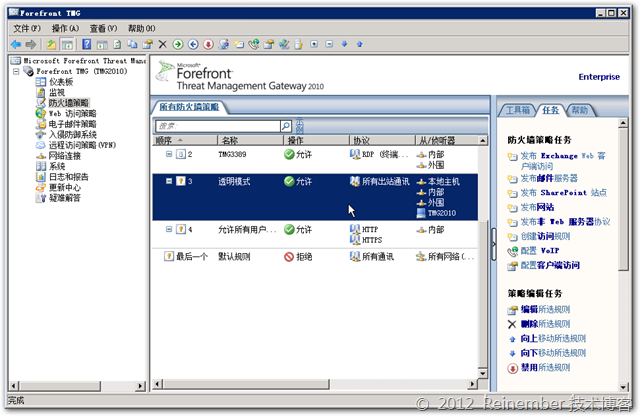The height and width of the screenshot is (416, 640).
Task: Click the red Deny icon of default rule
Action: click(x=289, y=257)
